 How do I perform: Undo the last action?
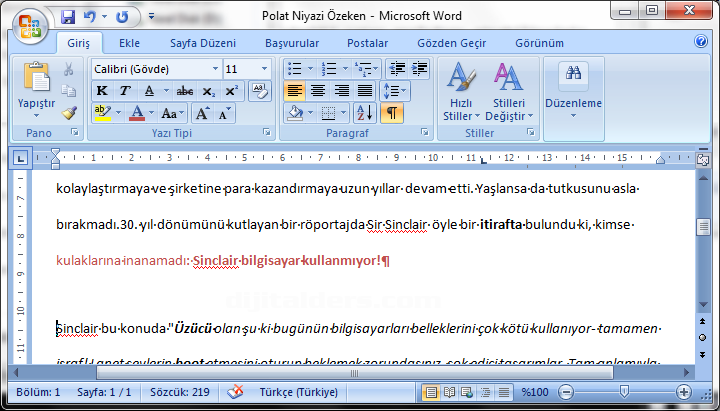pos(90,17)
